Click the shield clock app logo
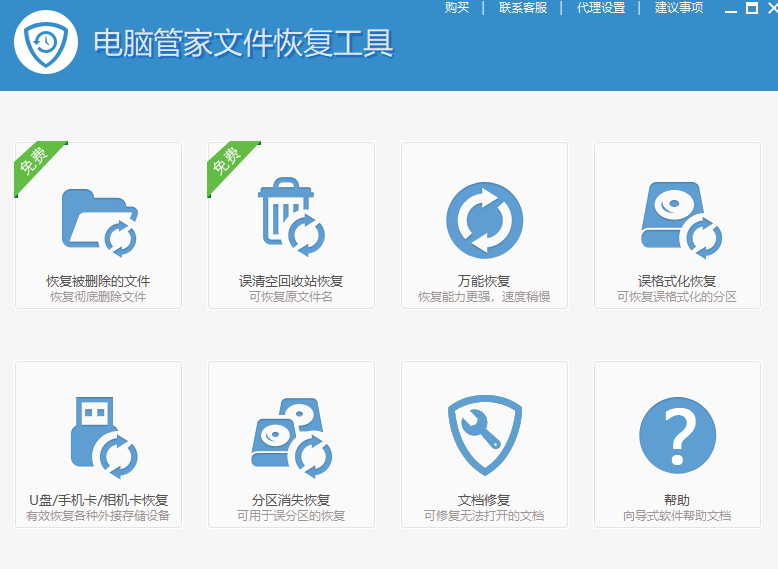 tap(46, 44)
